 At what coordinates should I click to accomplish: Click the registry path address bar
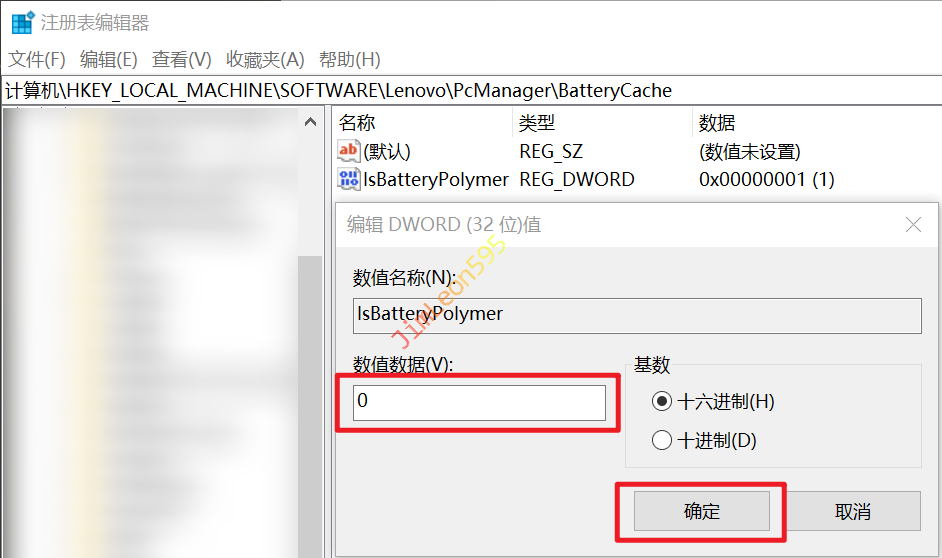[470, 91]
